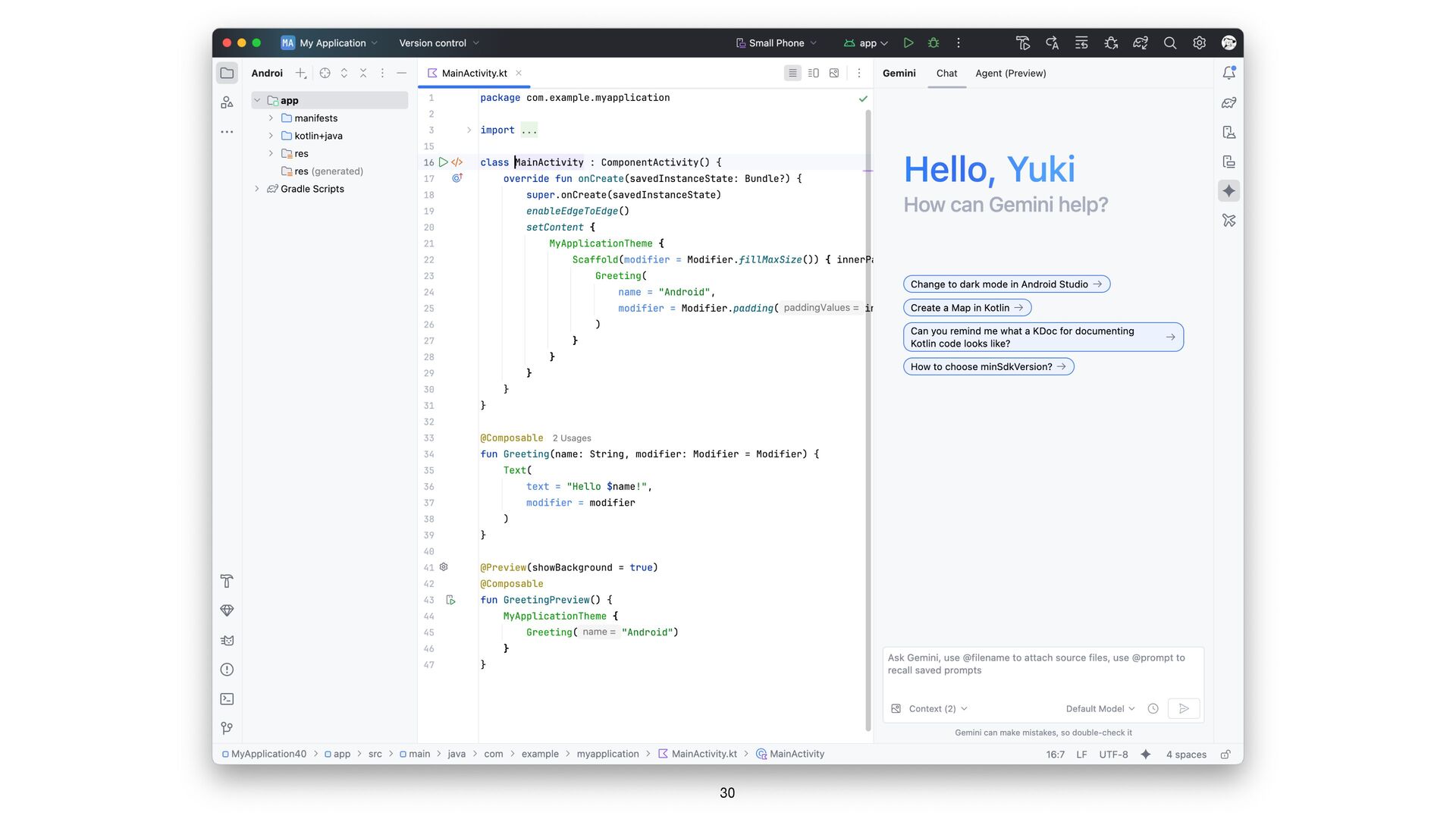This screenshot has width=1456, height=819.
Task: Open the My Application project dropdown
Action: coord(329,43)
